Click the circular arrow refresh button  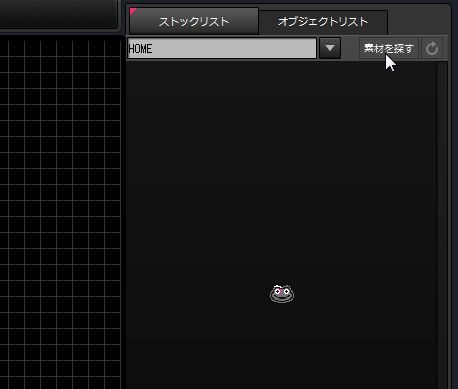coord(432,49)
